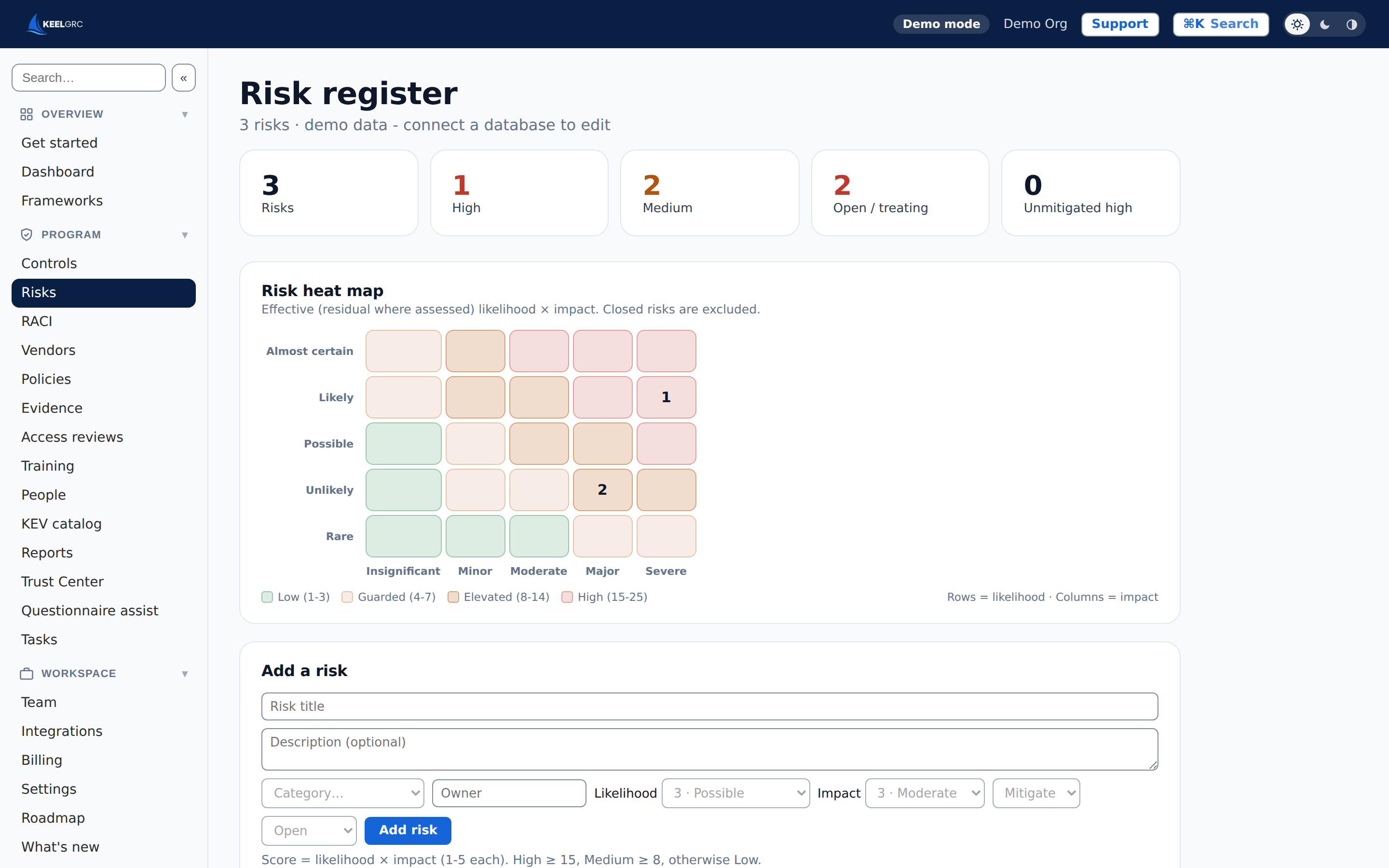Click the Workspace briefcase icon

(27, 673)
